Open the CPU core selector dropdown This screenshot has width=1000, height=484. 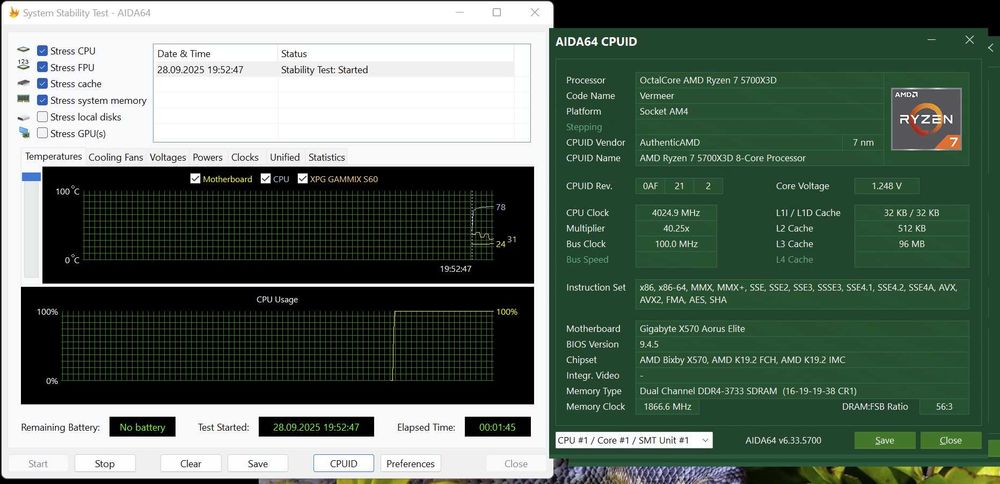click(x=633, y=440)
